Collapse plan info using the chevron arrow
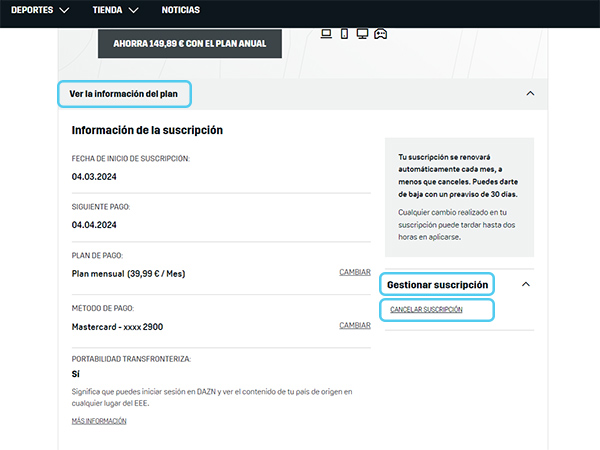The image size is (600, 450). 530,94
